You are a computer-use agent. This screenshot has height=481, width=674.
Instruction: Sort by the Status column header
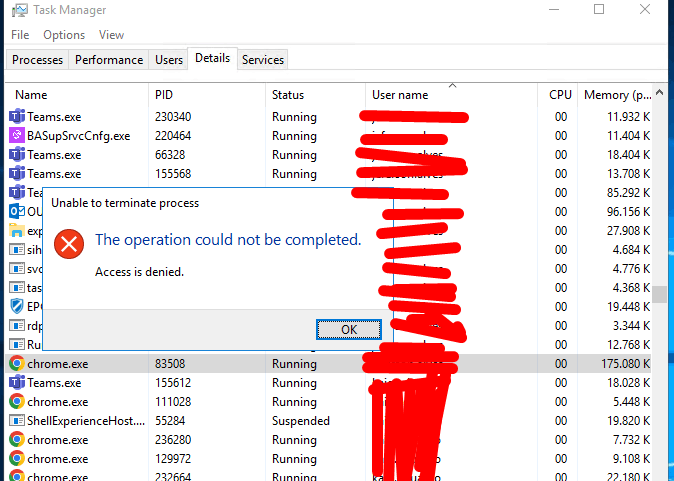pos(316,95)
